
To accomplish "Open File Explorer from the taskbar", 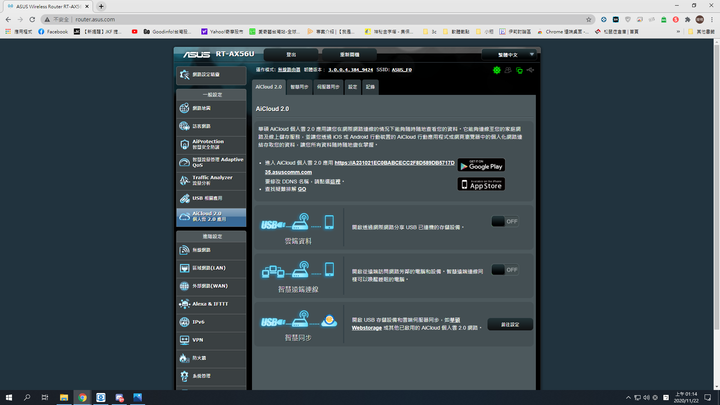I will coord(64,398).
